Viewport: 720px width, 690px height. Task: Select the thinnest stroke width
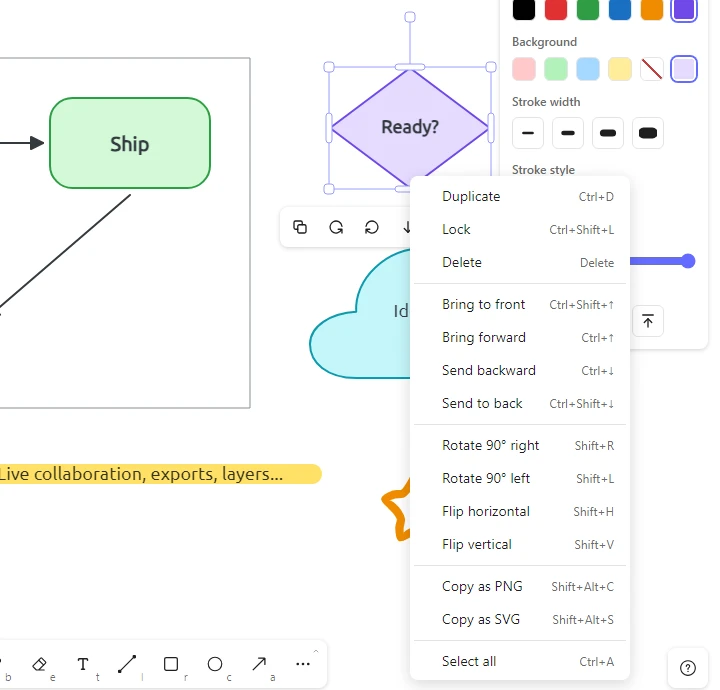pyautogui.click(x=528, y=133)
